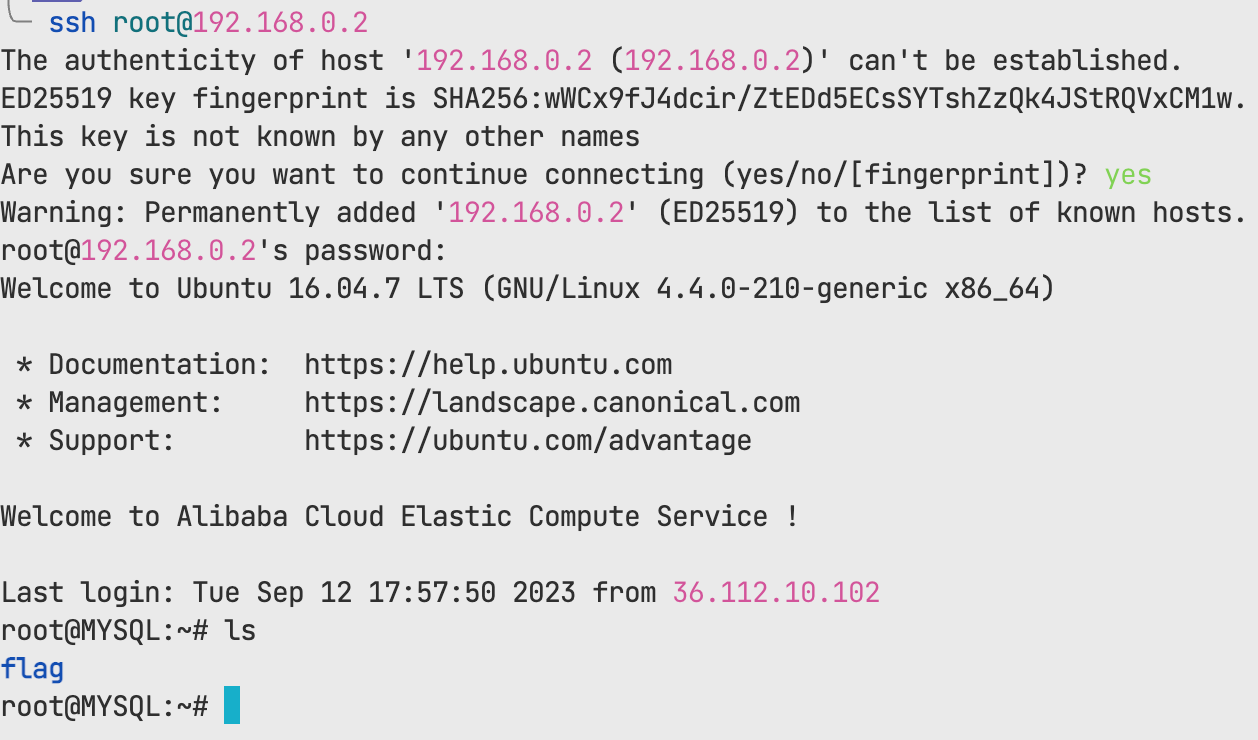
Task: Click the last root@MYSQL prompt text
Action: pos(104,707)
